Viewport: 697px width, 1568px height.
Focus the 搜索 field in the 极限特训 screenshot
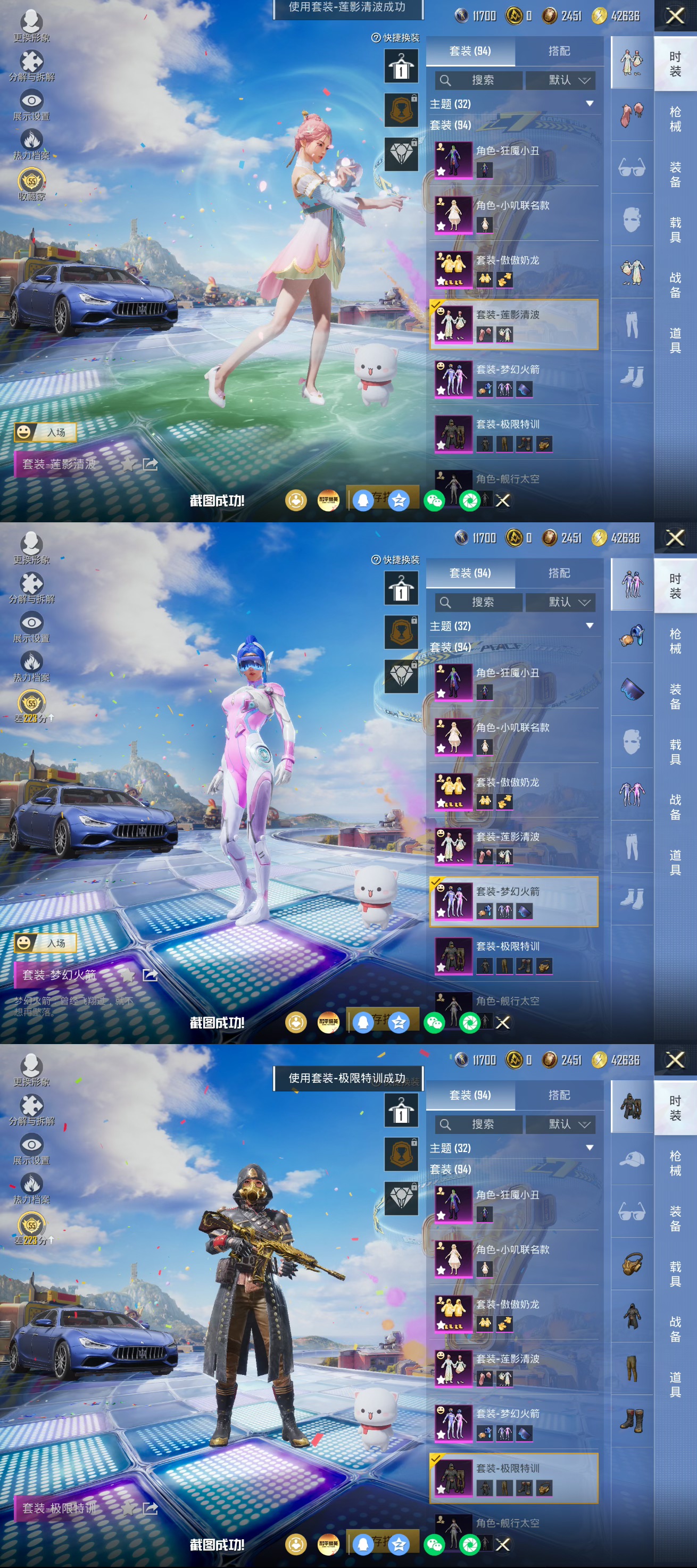coord(479,1125)
